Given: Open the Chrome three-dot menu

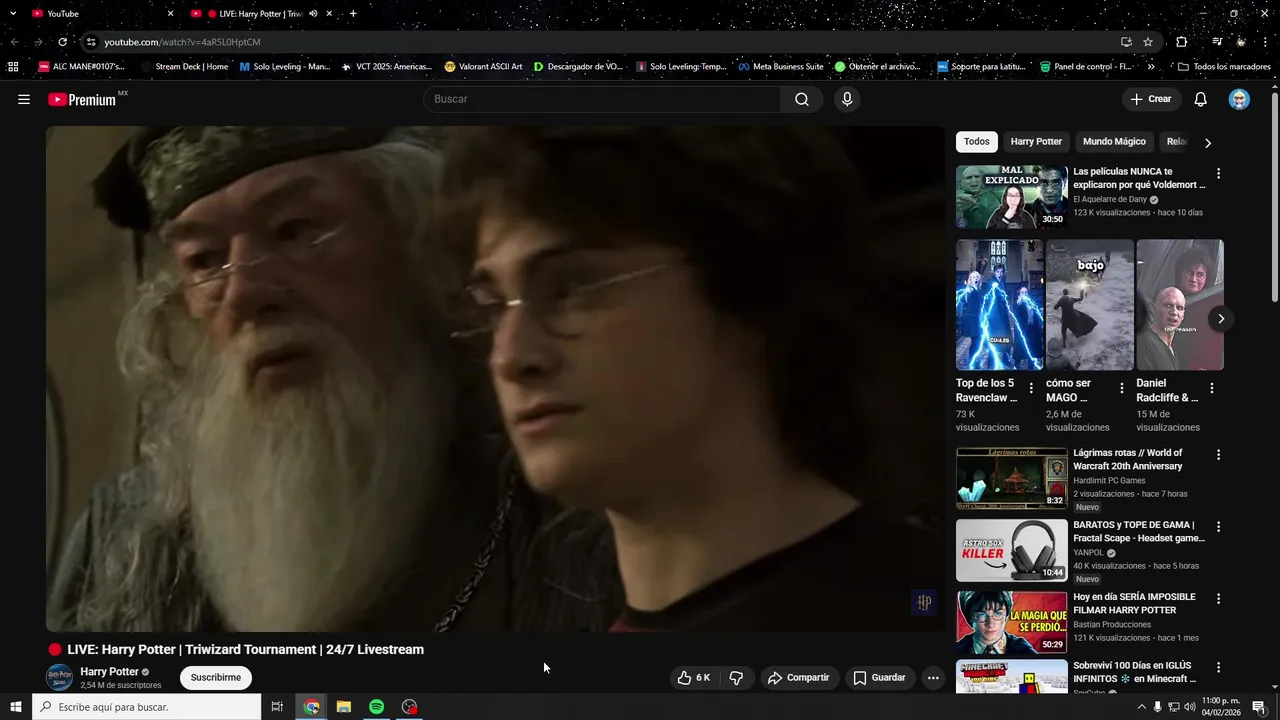Looking at the screenshot, I should [x=1265, y=42].
